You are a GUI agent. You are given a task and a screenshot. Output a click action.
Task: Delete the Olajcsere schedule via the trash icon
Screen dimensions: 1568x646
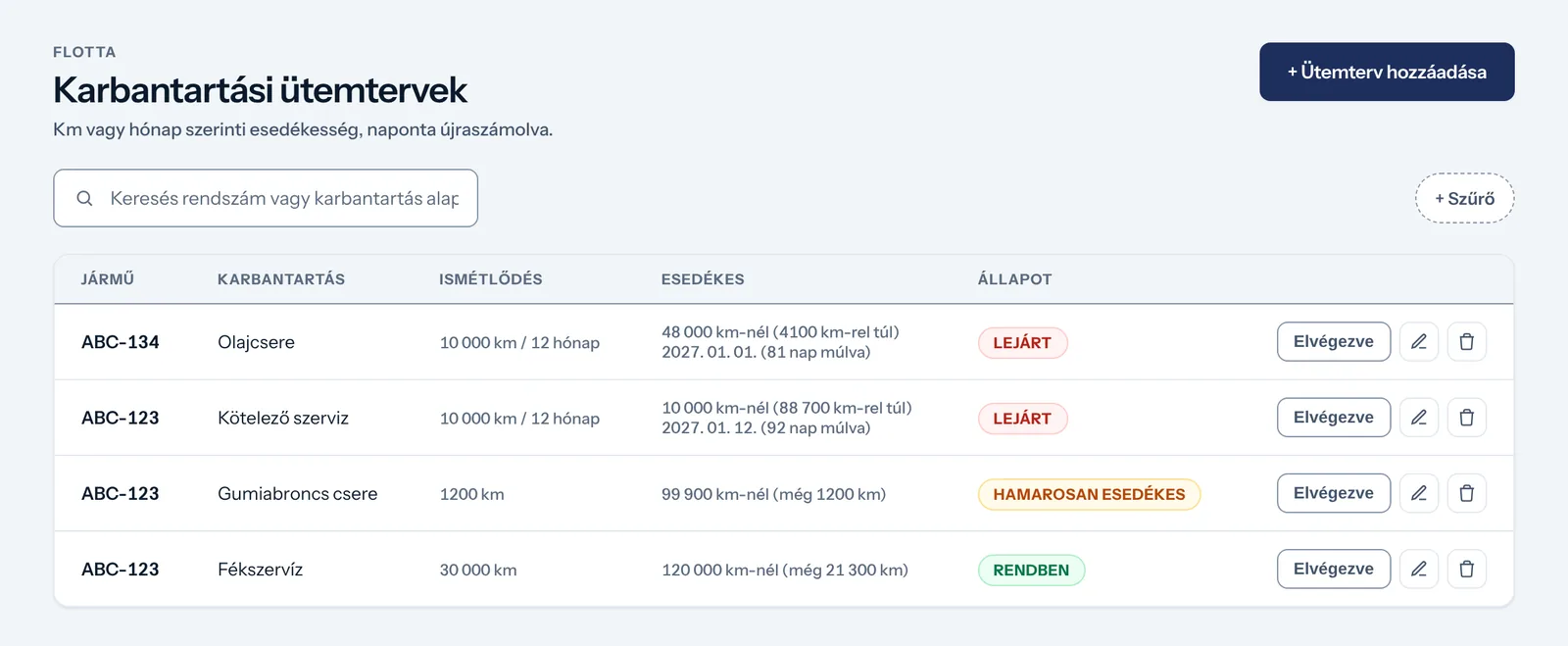1467,342
